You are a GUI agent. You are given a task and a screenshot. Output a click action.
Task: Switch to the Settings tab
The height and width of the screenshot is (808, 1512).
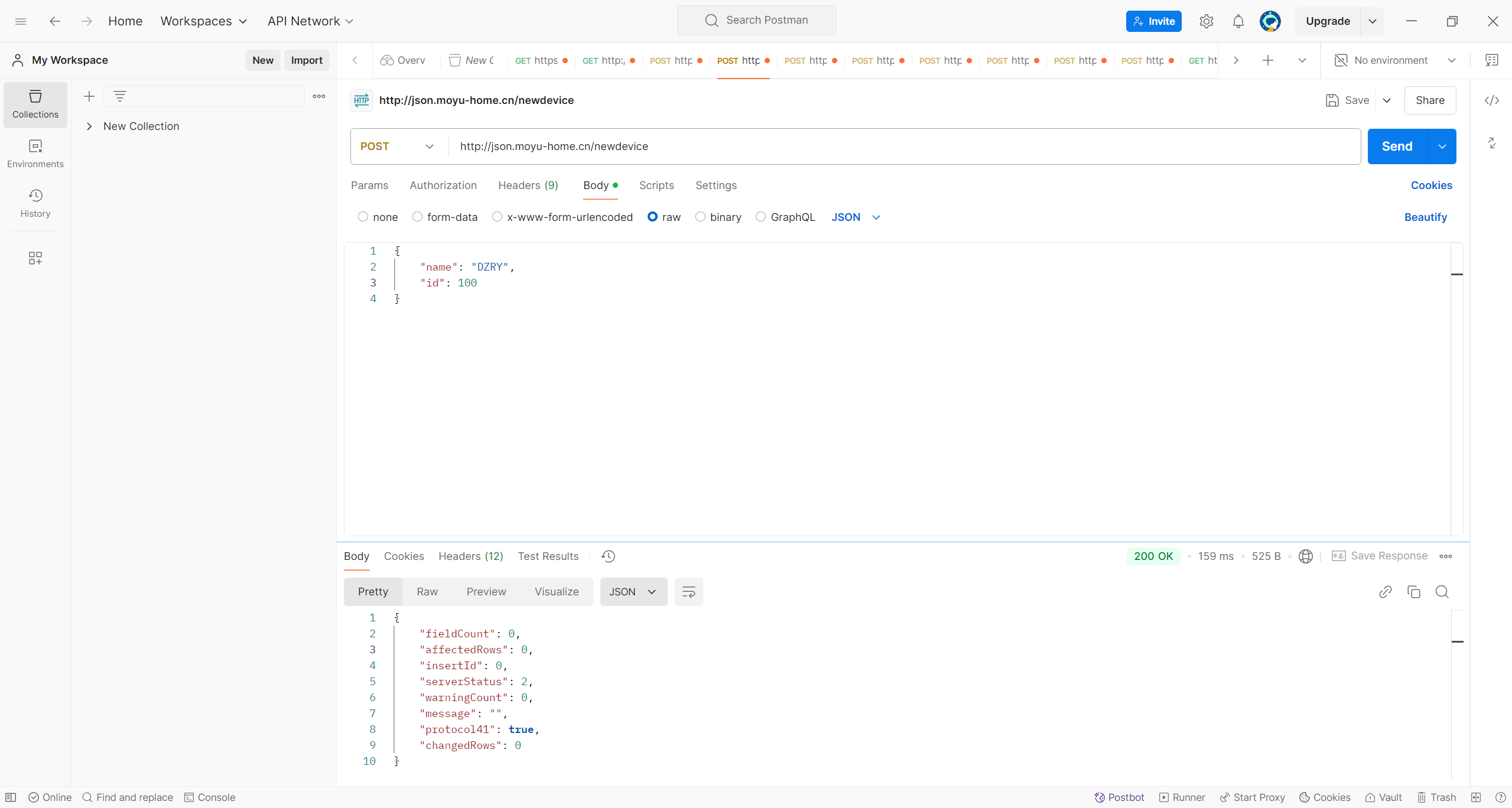pos(716,185)
